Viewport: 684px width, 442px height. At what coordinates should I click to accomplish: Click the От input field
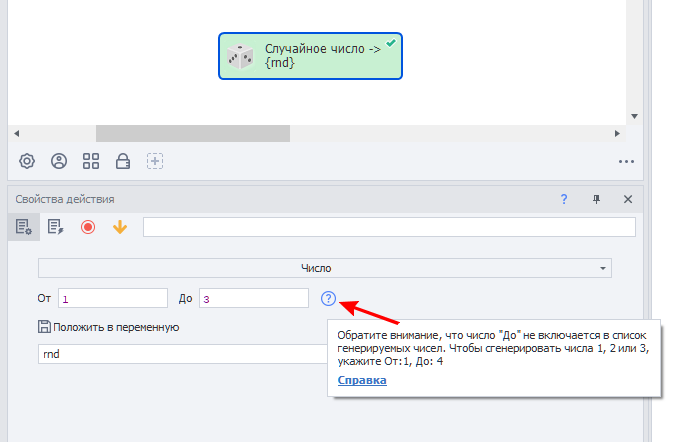coord(113,298)
